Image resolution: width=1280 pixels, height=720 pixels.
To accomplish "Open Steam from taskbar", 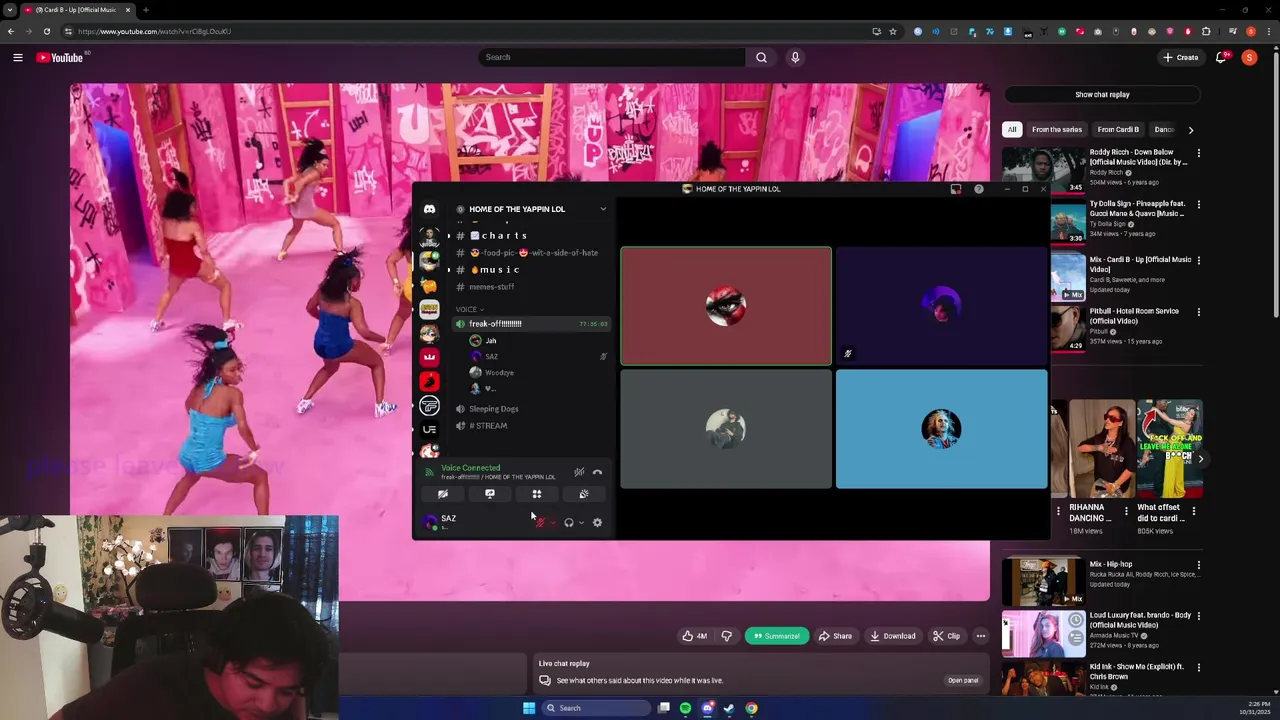I will [x=729, y=708].
